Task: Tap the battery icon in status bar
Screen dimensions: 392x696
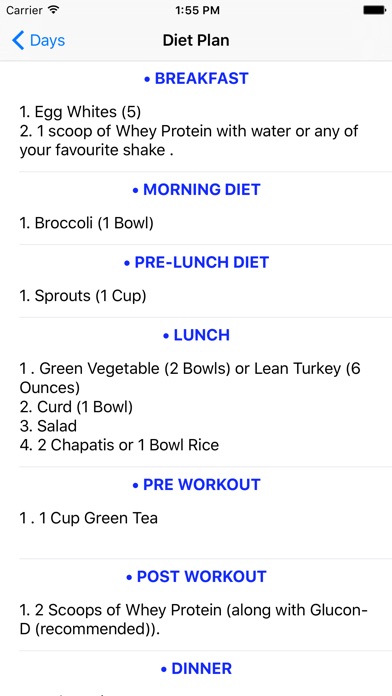Action: pyautogui.click(x=374, y=10)
